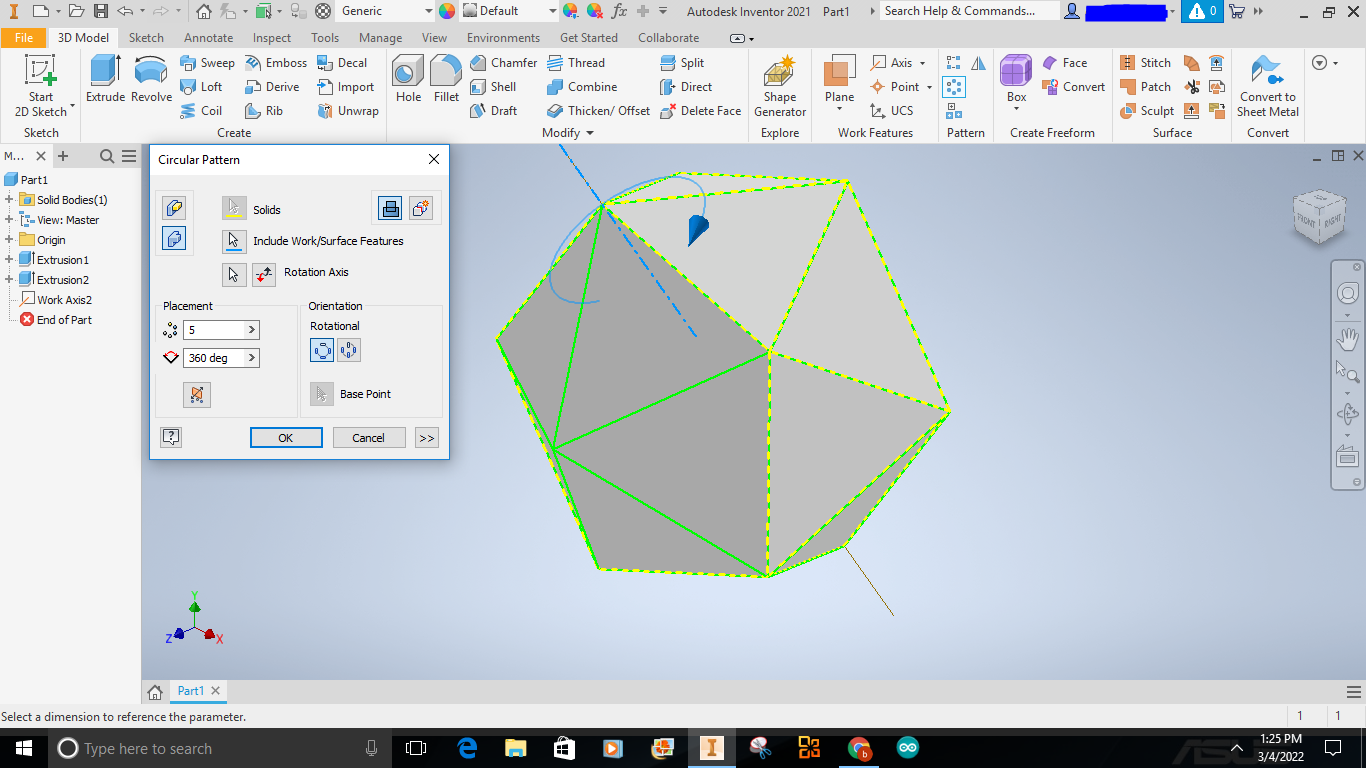Image resolution: width=1366 pixels, height=768 pixels.
Task: Click the Search Help & Commands box
Action: coord(970,11)
